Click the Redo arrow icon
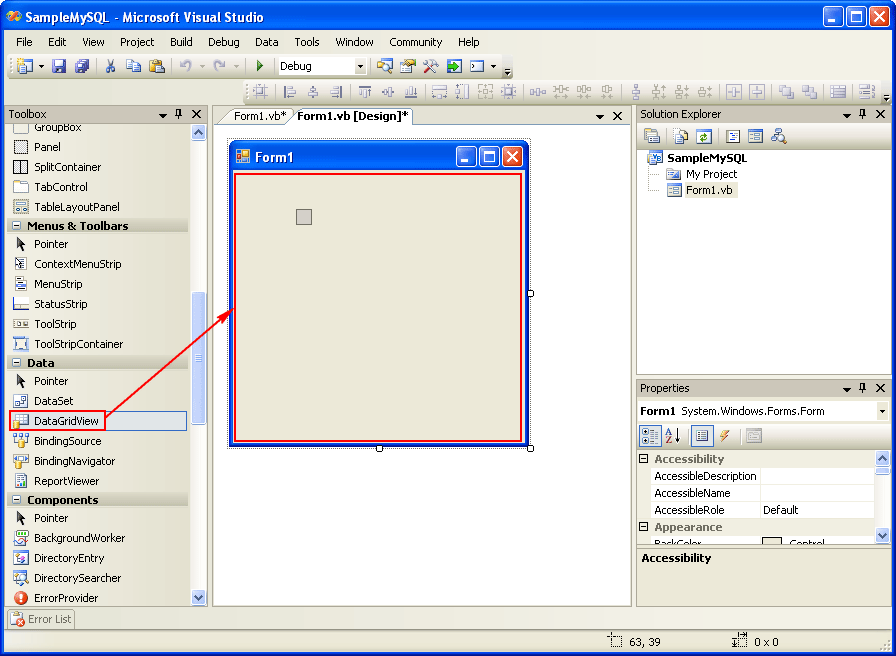 [x=219, y=66]
